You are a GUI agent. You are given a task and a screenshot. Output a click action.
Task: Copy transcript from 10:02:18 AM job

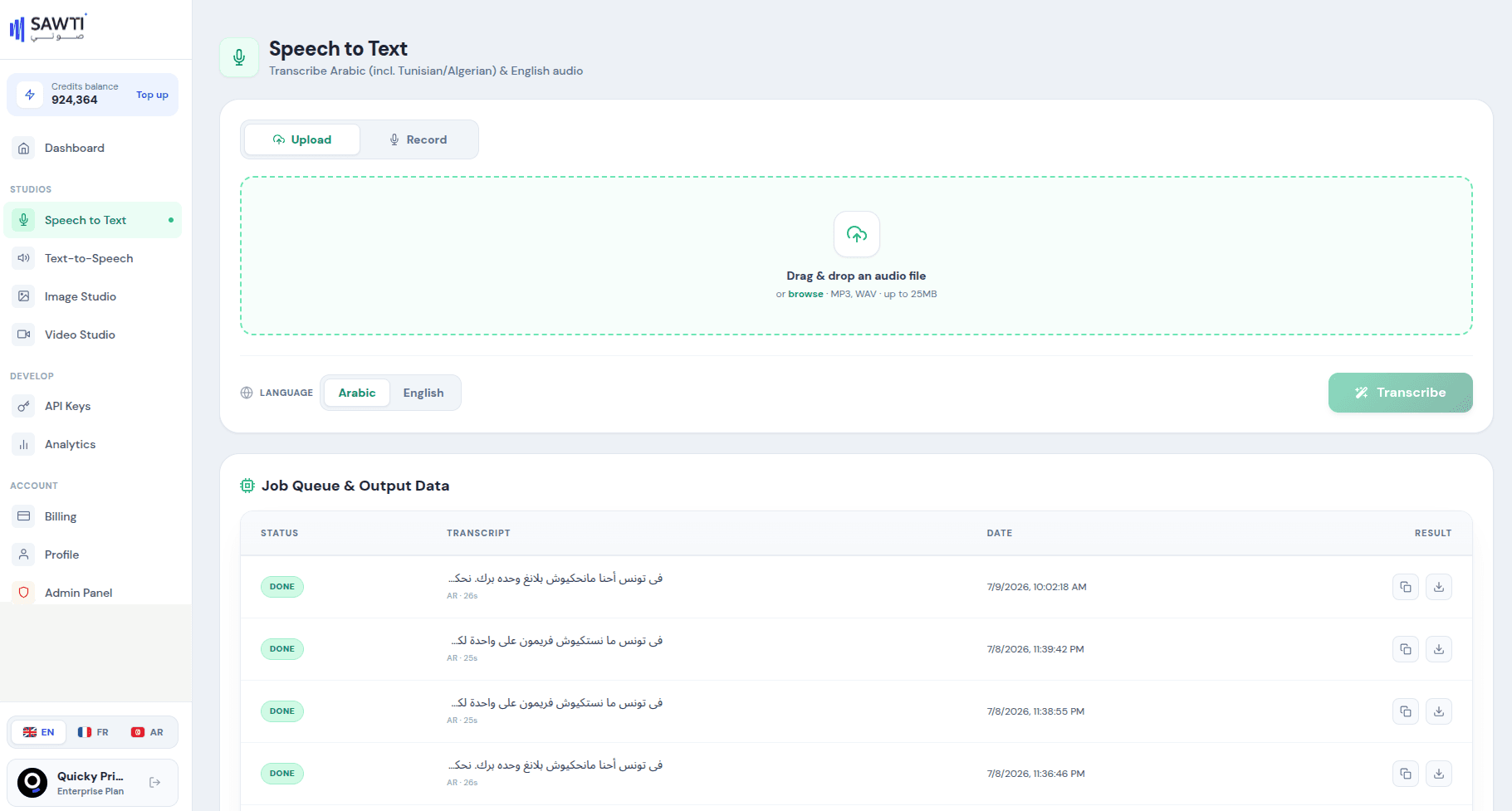pos(1405,587)
